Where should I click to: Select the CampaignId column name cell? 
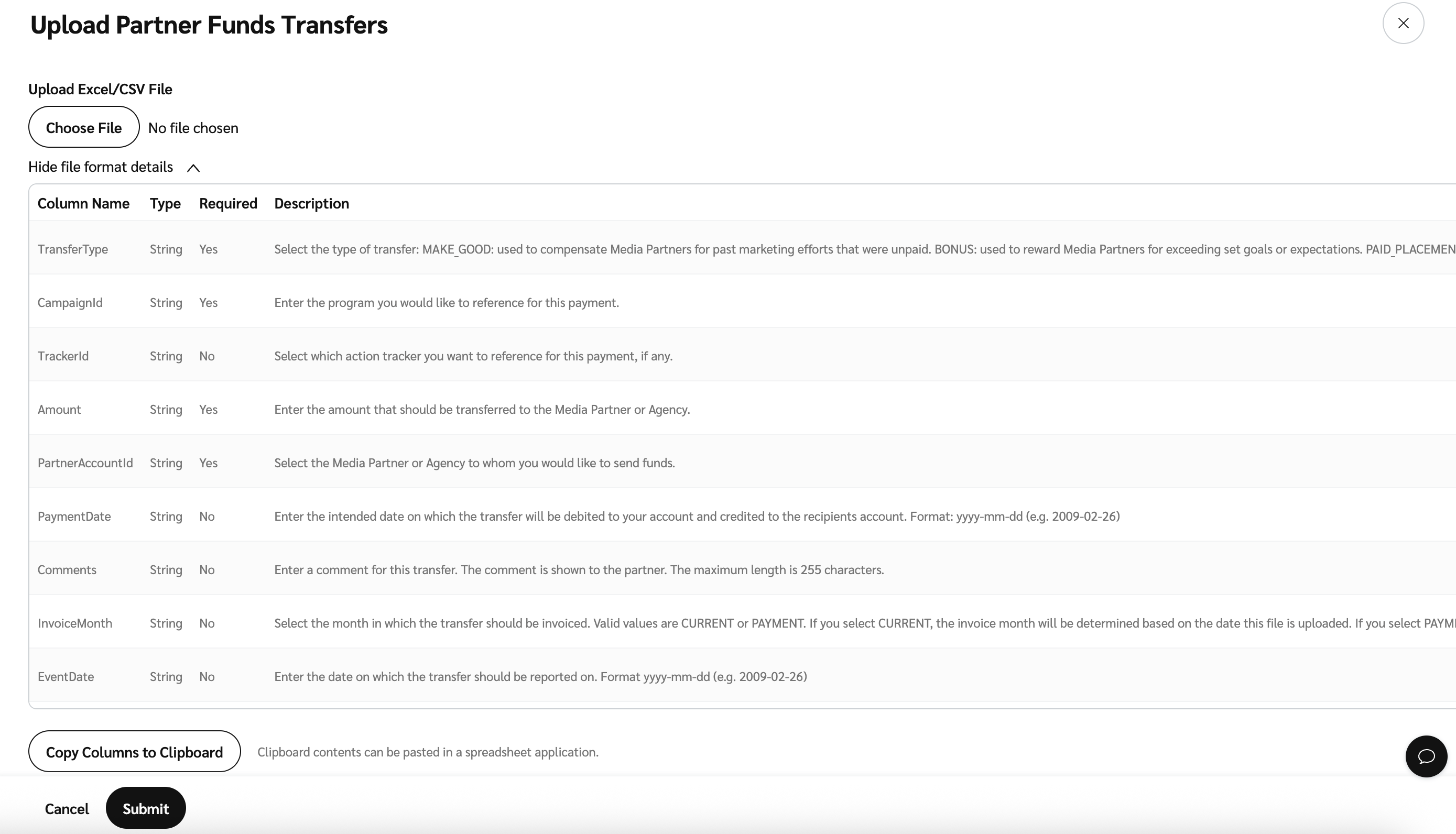click(x=70, y=302)
